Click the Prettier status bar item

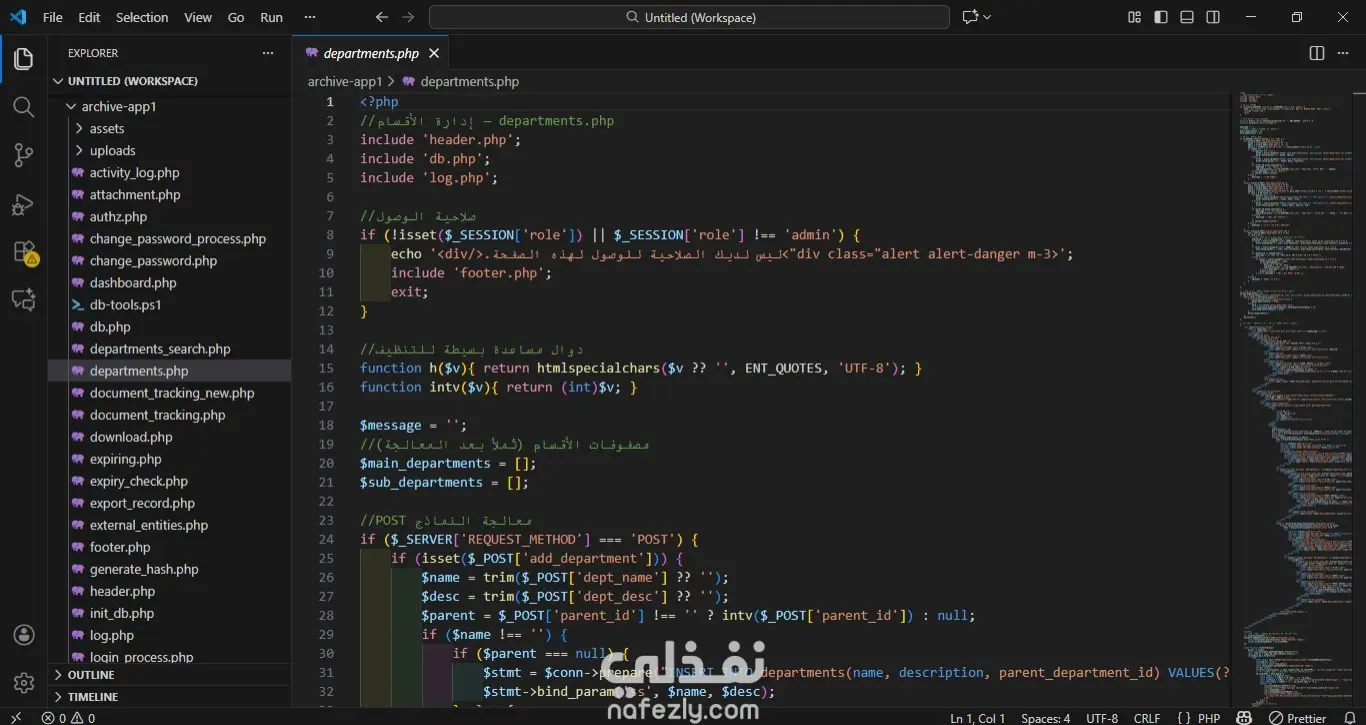click(1299, 717)
